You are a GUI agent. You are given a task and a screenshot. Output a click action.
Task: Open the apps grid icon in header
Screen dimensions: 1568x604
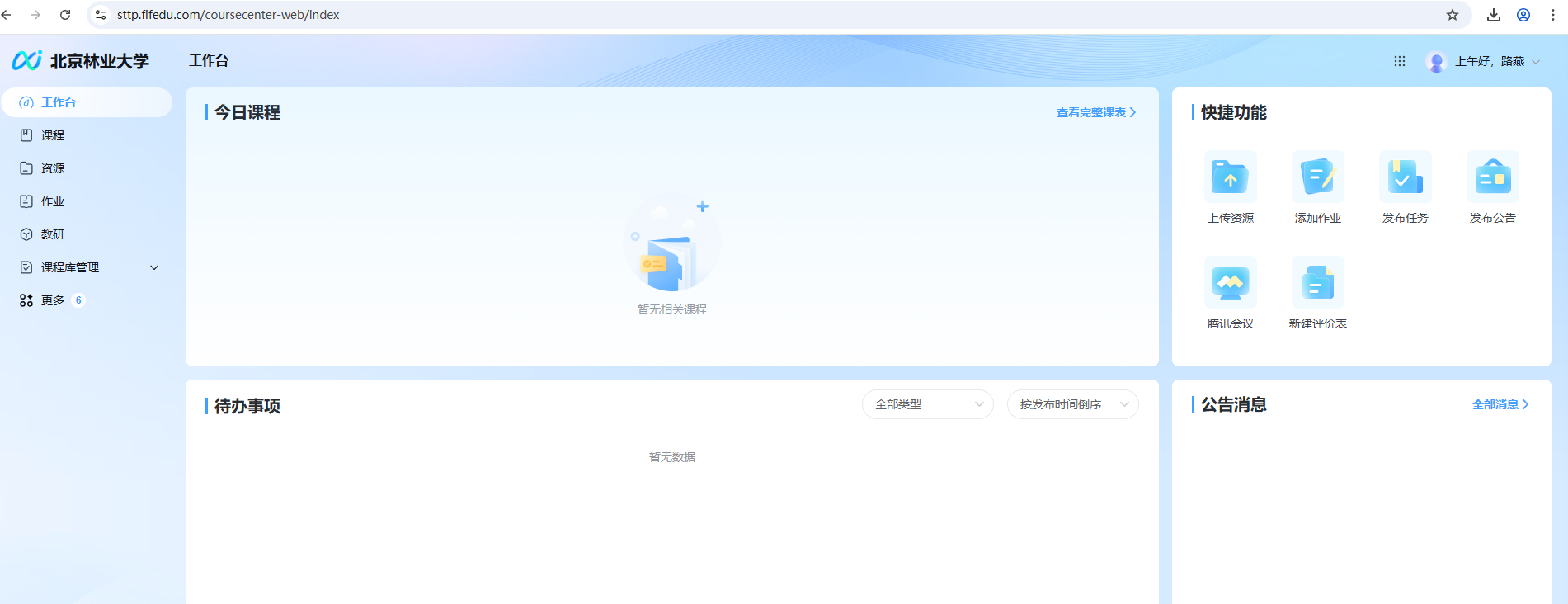click(1400, 61)
